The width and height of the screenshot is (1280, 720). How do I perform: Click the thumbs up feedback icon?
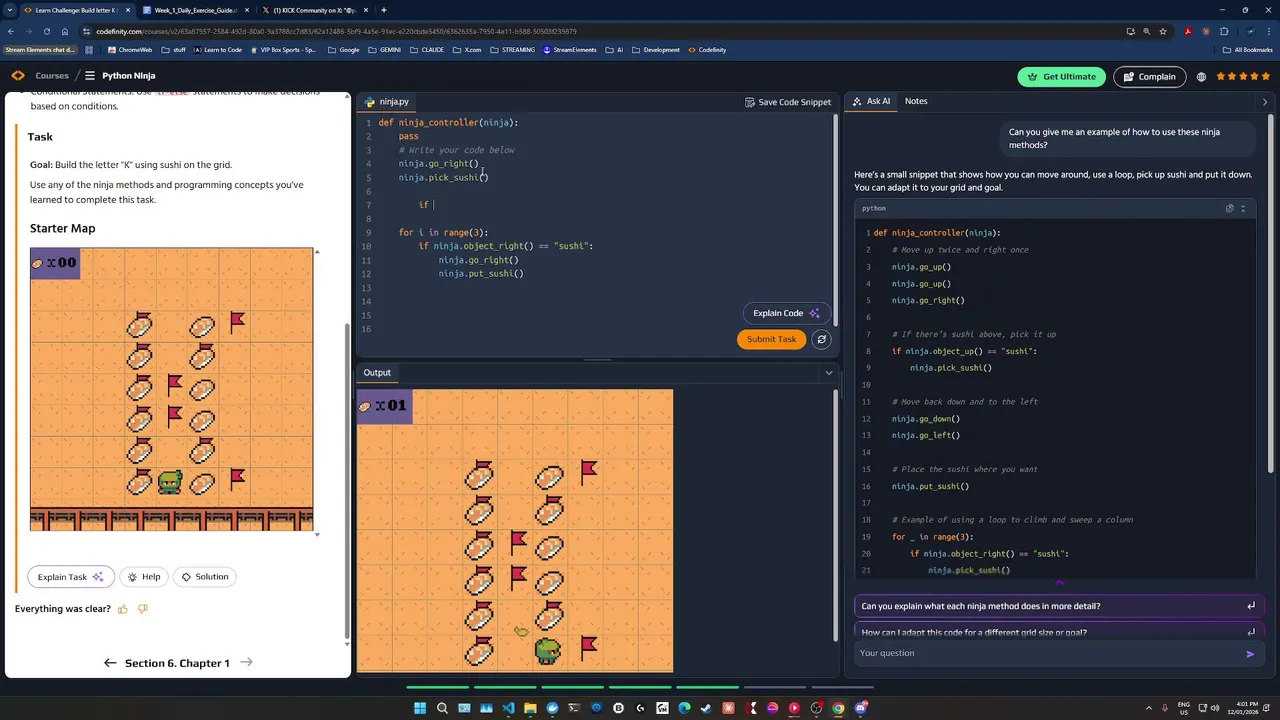coord(123,609)
